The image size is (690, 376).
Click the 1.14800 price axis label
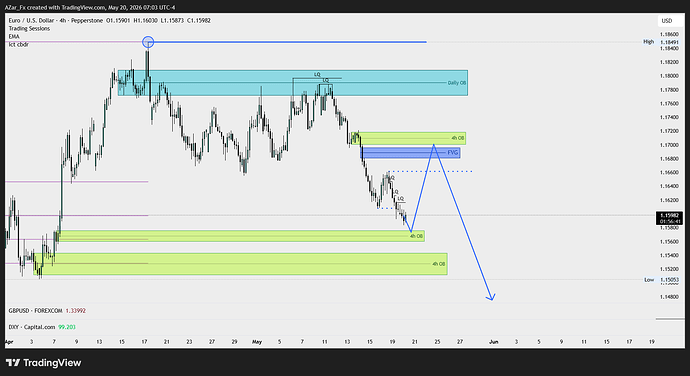tap(669, 296)
